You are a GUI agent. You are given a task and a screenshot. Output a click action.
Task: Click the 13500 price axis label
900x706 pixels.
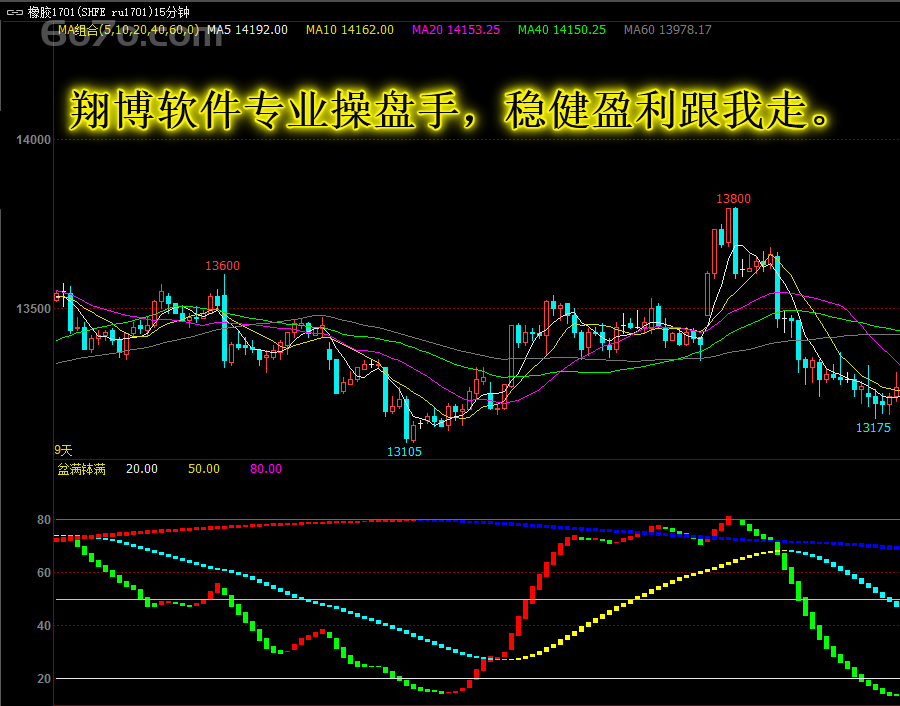[33, 309]
